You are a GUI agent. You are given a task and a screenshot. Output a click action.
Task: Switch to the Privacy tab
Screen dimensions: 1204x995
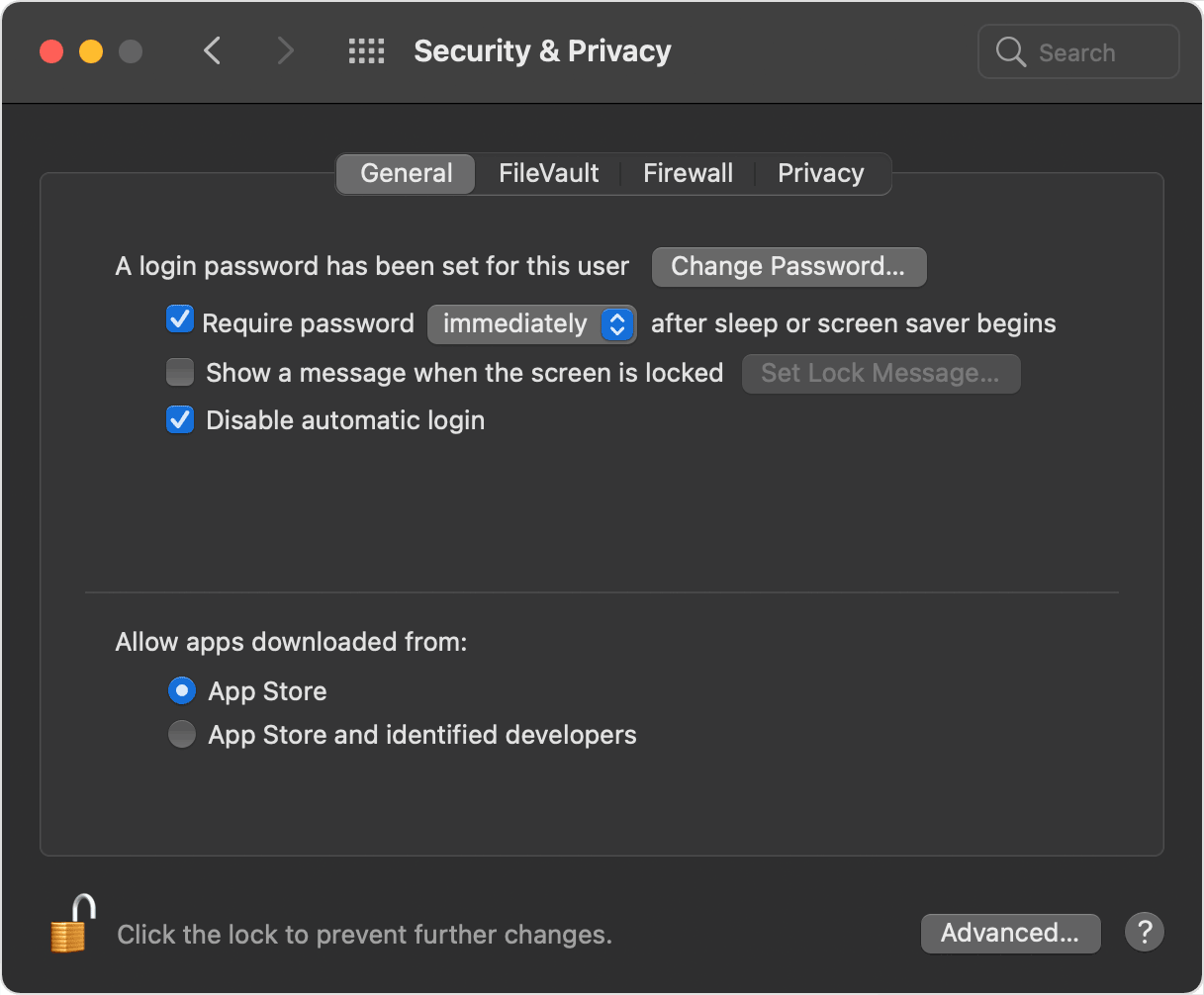click(x=820, y=173)
